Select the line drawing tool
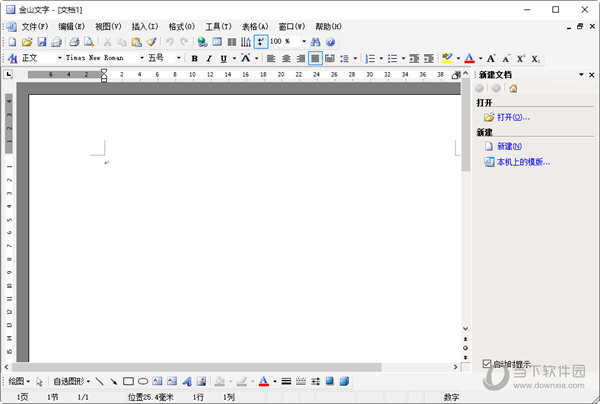The width and height of the screenshot is (600, 404). point(99,381)
